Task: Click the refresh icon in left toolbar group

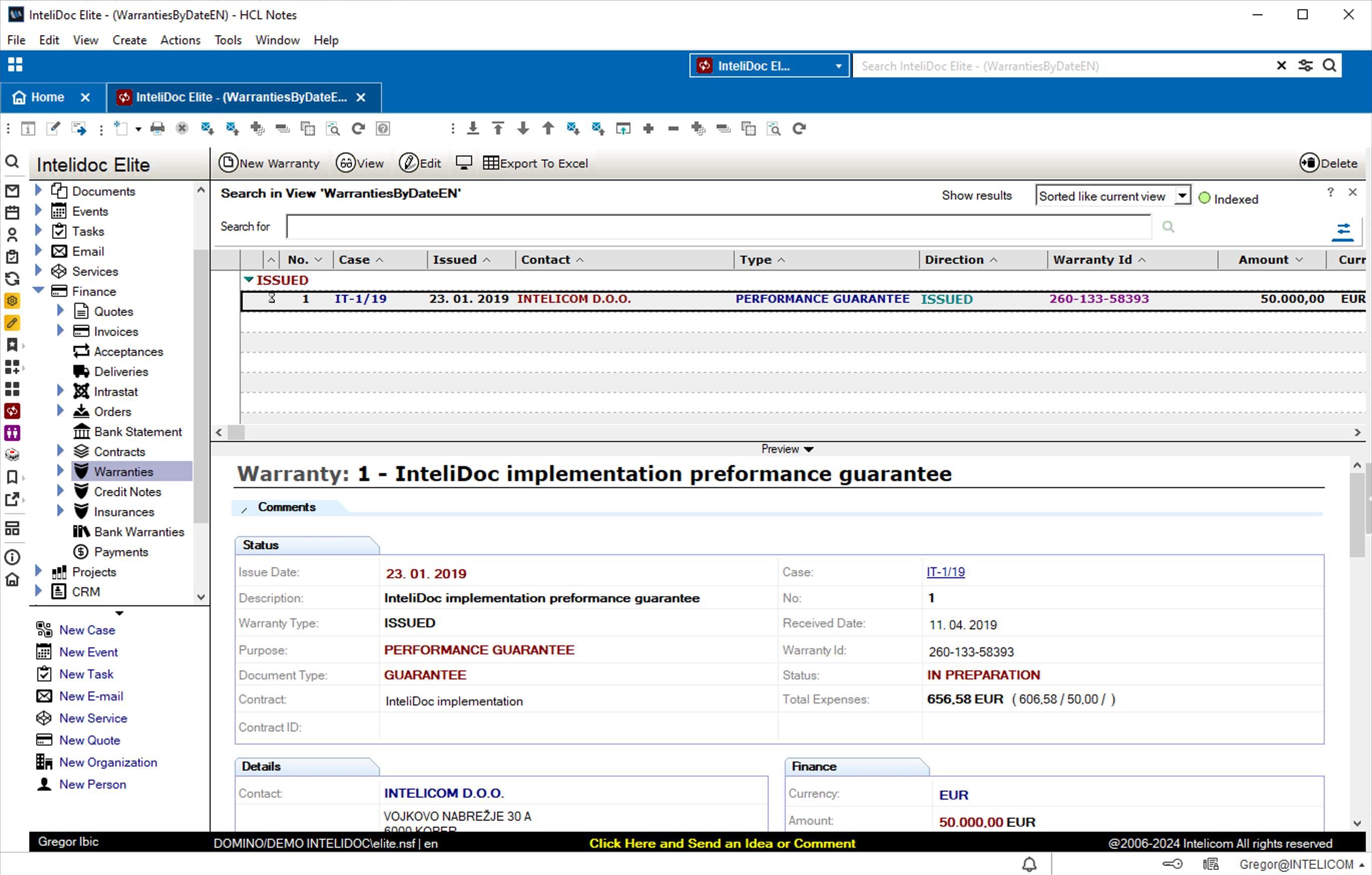Action: click(358, 129)
